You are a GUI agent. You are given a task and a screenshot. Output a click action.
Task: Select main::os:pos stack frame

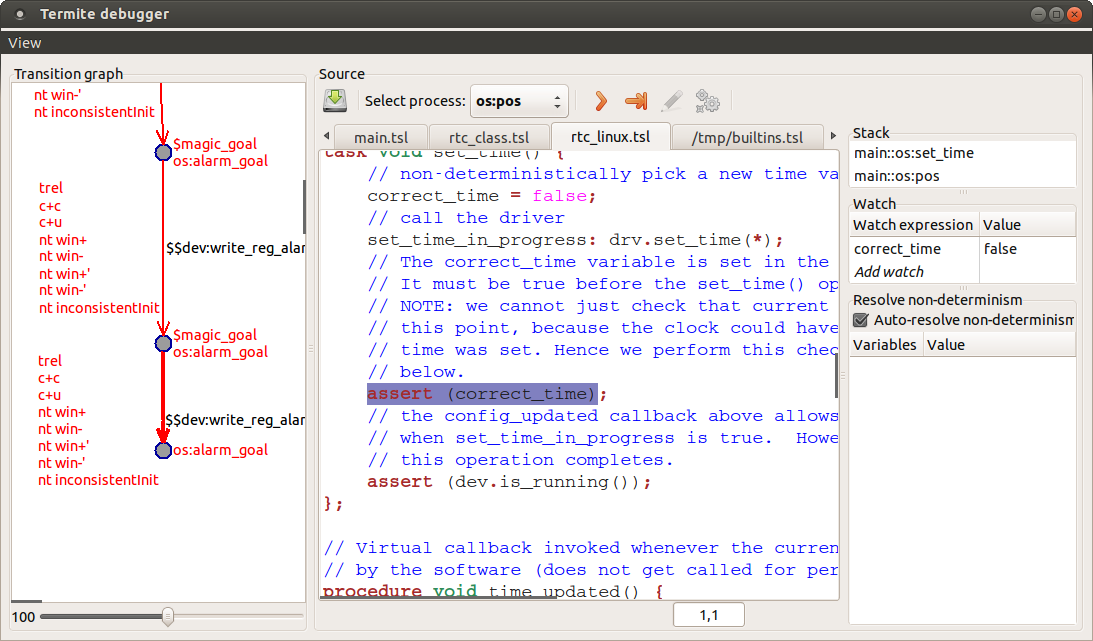(896, 176)
